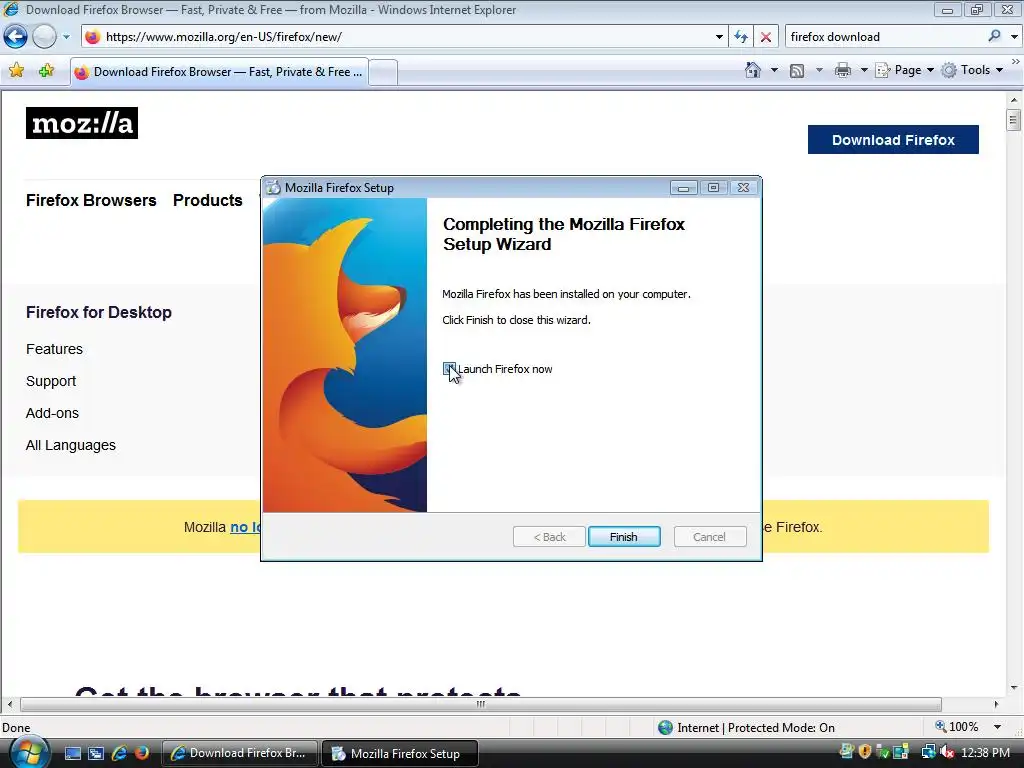
Task: Launch Internet Explorer from quick launch
Action: tap(120, 754)
